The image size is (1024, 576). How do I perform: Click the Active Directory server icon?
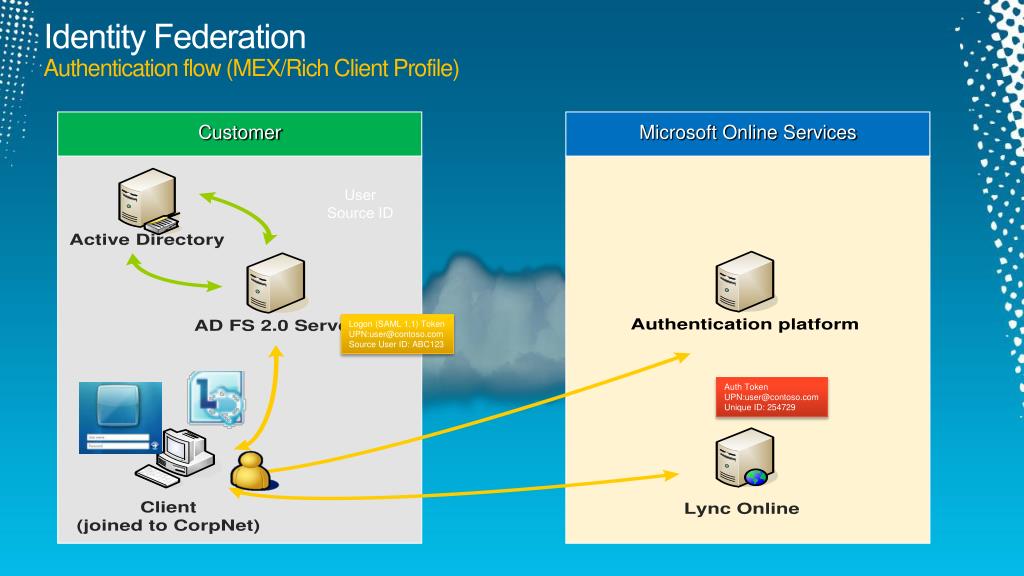(x=148, y=200)
